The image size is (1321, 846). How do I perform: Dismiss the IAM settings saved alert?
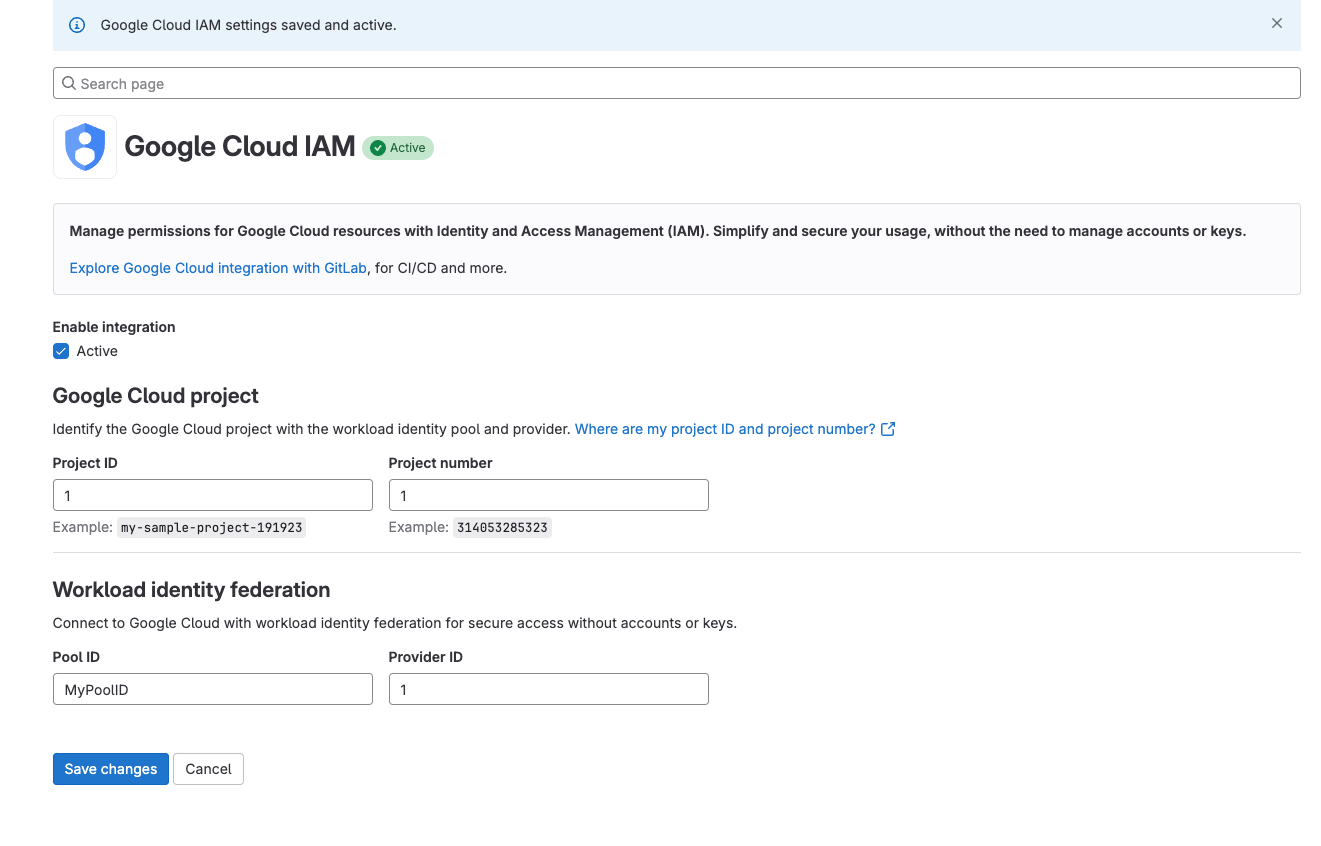coord(1276,24)
